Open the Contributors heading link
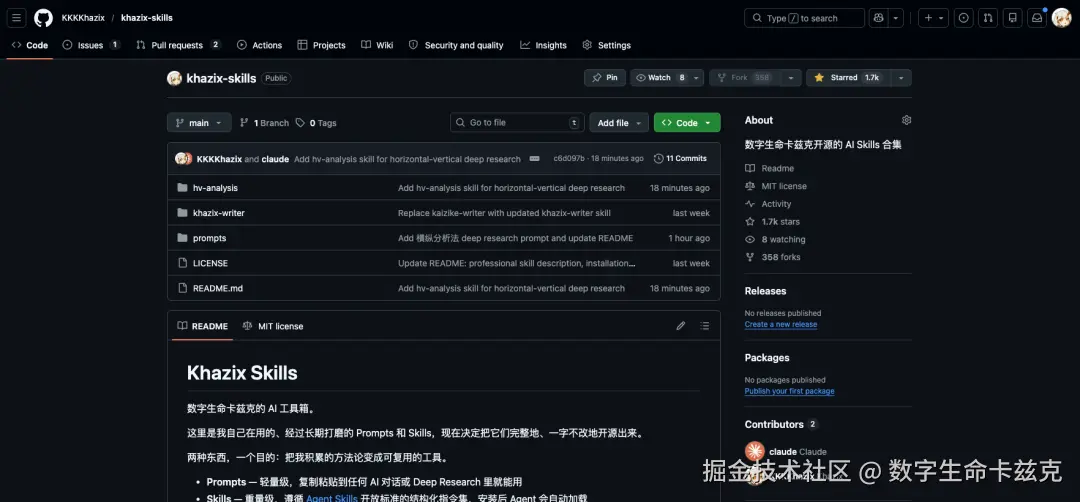Image resolution: width=1080 pixels, height=502 pixels. pos(781,424)
